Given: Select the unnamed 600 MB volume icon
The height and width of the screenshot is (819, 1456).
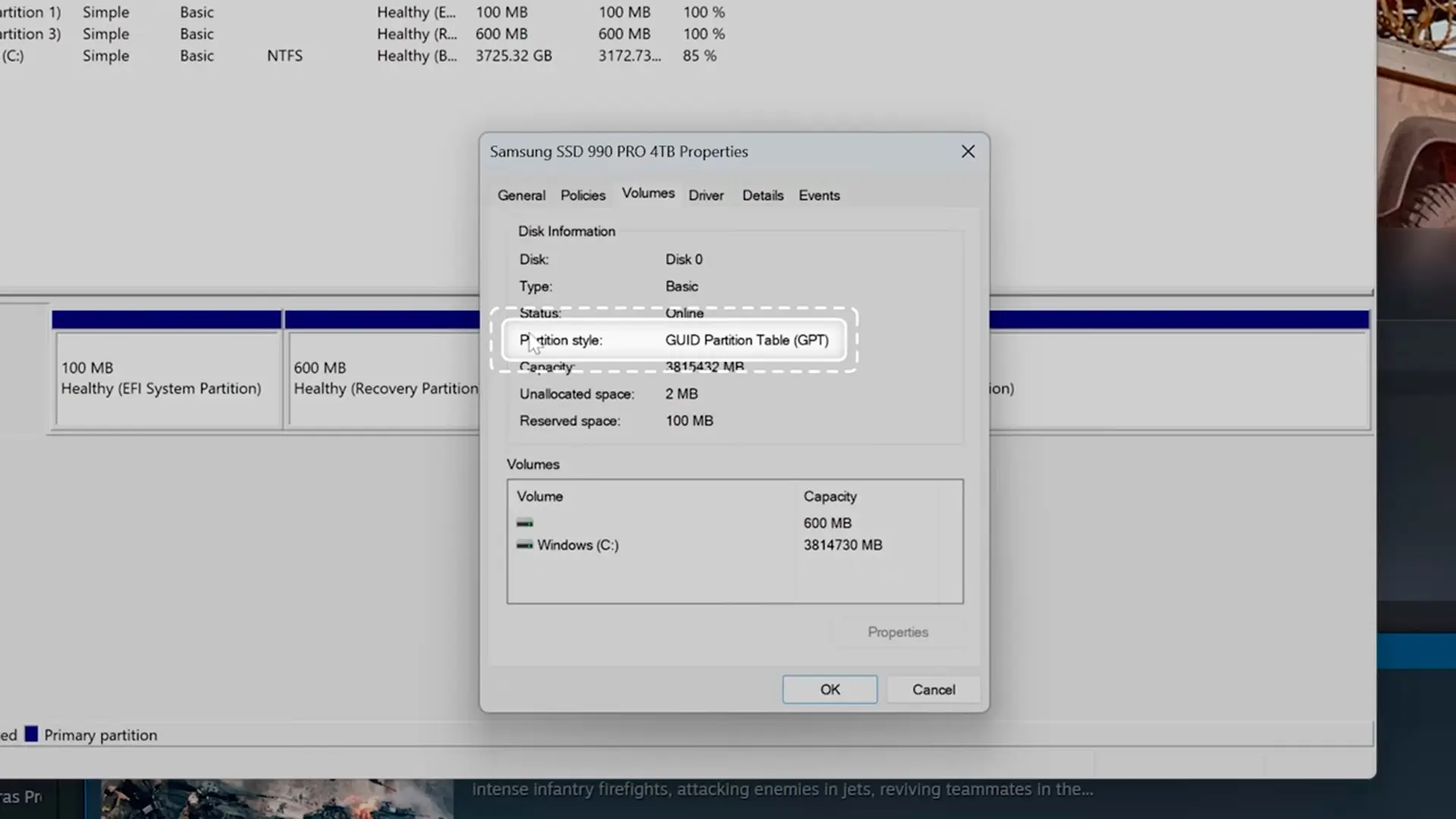Looking at the screenshot, I should click(524, 523).
